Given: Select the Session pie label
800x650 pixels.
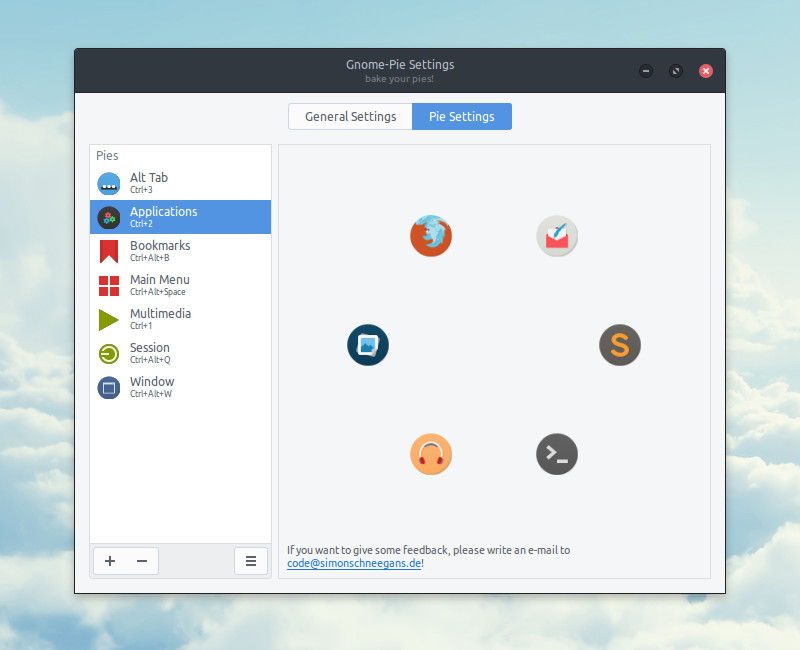Looking at the screenshot, I should click(150, 347).
